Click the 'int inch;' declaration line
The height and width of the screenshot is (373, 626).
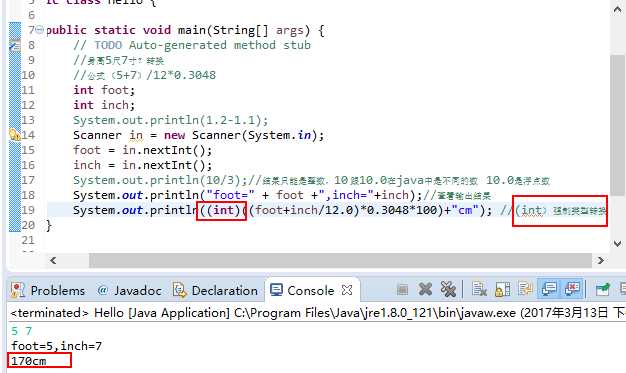104,105
